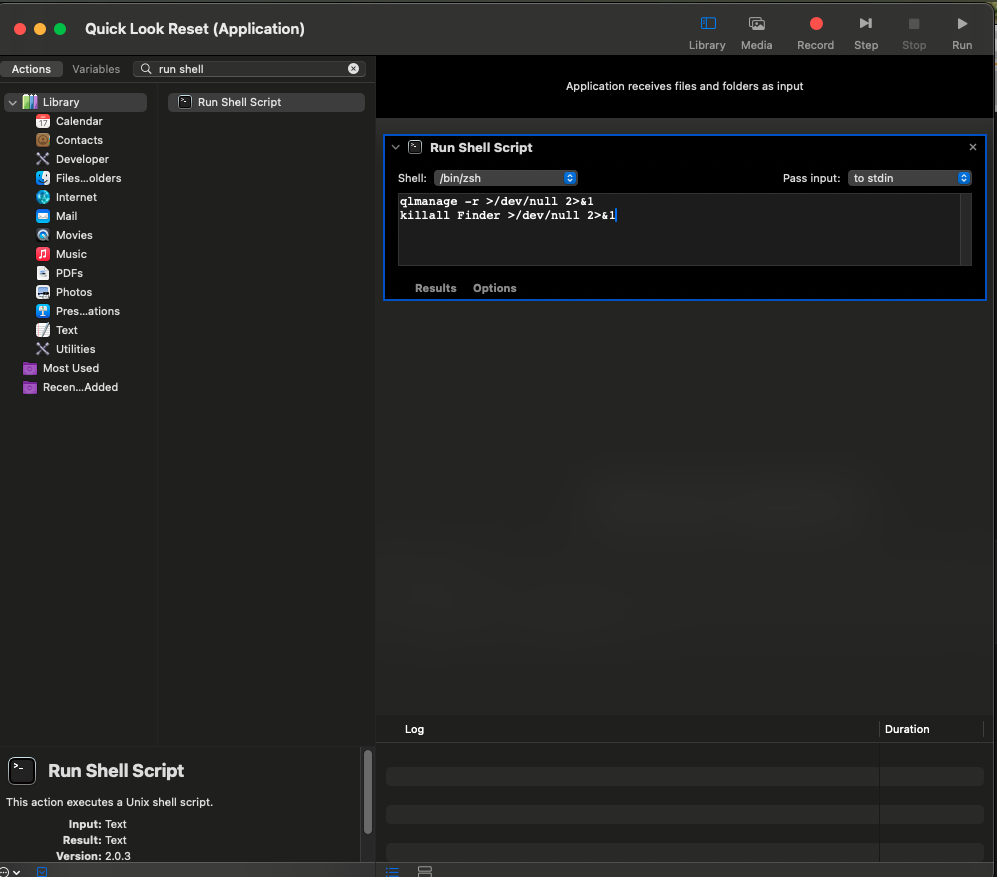Open the Media browser

tap(756, 33)
